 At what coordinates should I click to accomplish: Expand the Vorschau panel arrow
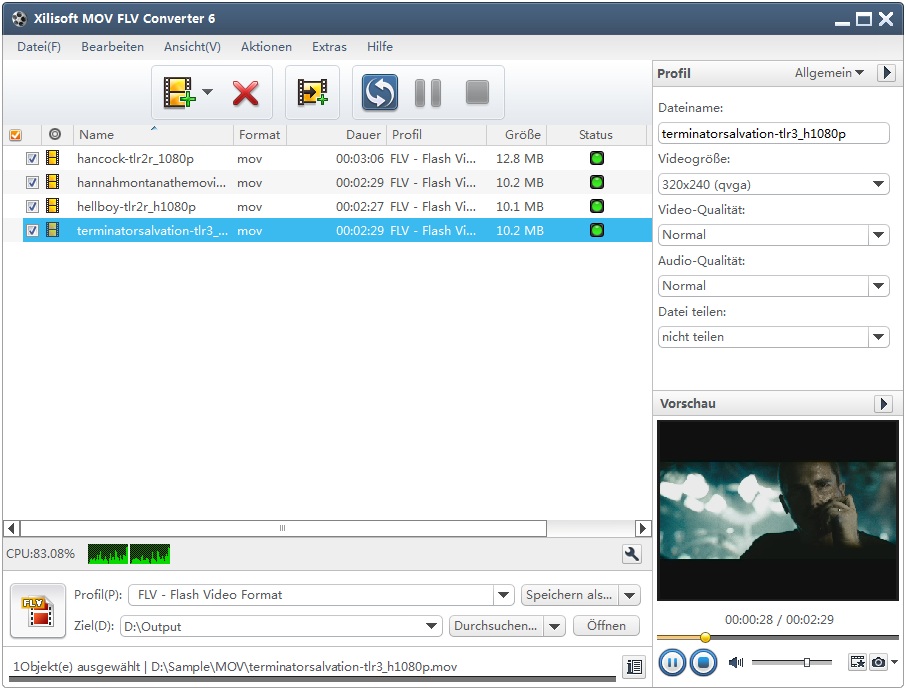point(883,403)
